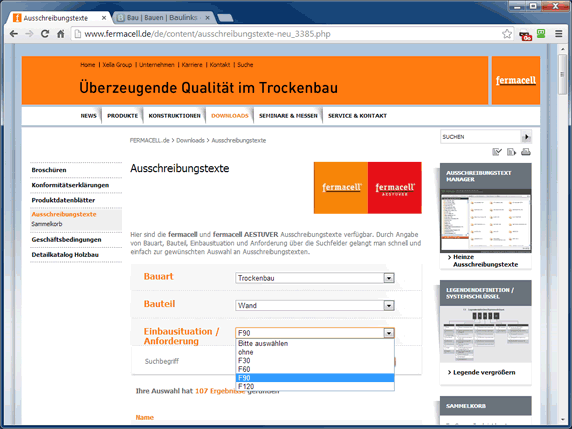Click the green extension icon in the toolbar
572x429 pixels.
[x=541, y=34]
